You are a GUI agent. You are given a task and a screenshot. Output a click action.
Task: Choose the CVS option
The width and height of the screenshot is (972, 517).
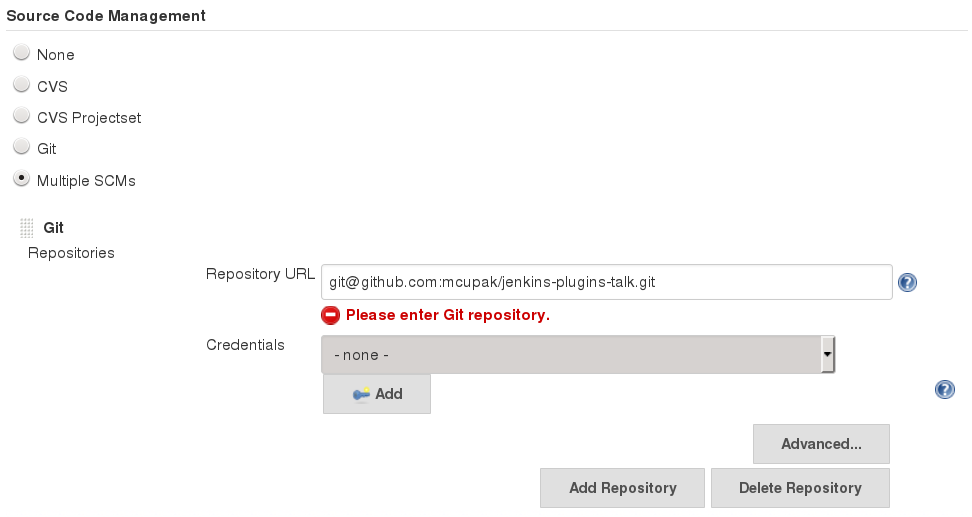[21, 85]
